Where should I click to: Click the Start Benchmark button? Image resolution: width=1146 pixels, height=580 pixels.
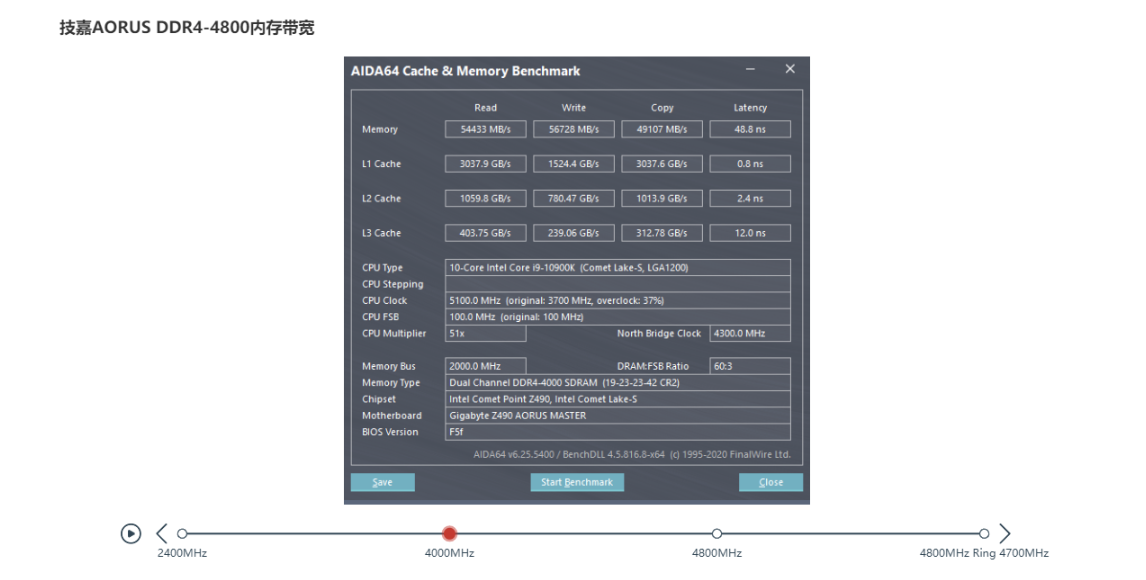(x=577, y=482)
